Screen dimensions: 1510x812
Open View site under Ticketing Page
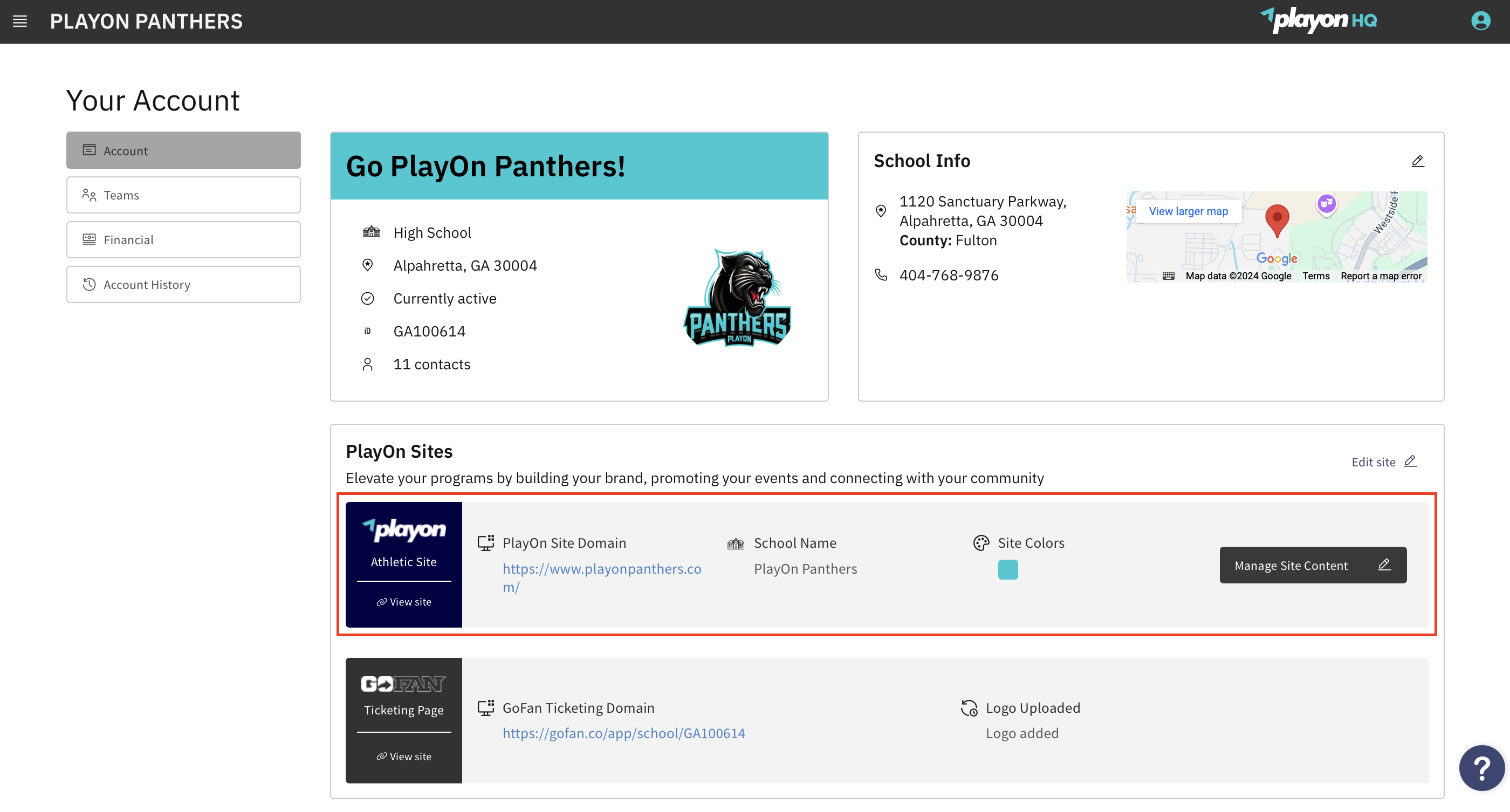point(404,756)
